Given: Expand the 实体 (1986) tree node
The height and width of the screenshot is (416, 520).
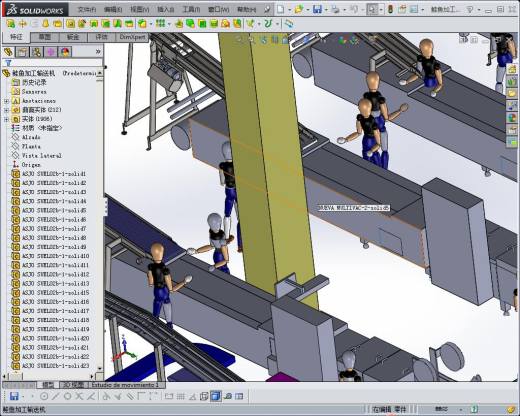Looking at the screenshot, I should pos(6,119).
